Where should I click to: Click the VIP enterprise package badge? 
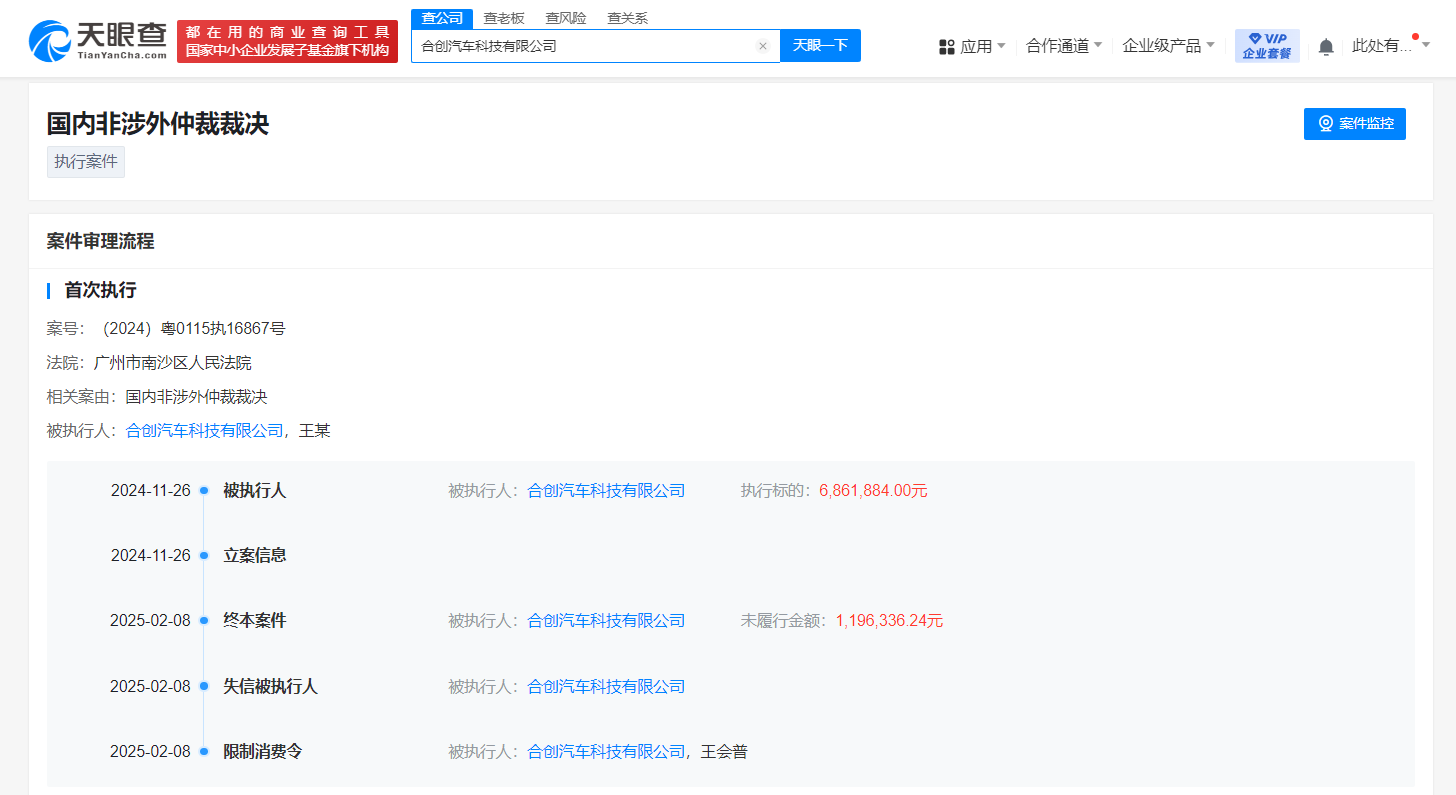click(x=1267, y=46)
